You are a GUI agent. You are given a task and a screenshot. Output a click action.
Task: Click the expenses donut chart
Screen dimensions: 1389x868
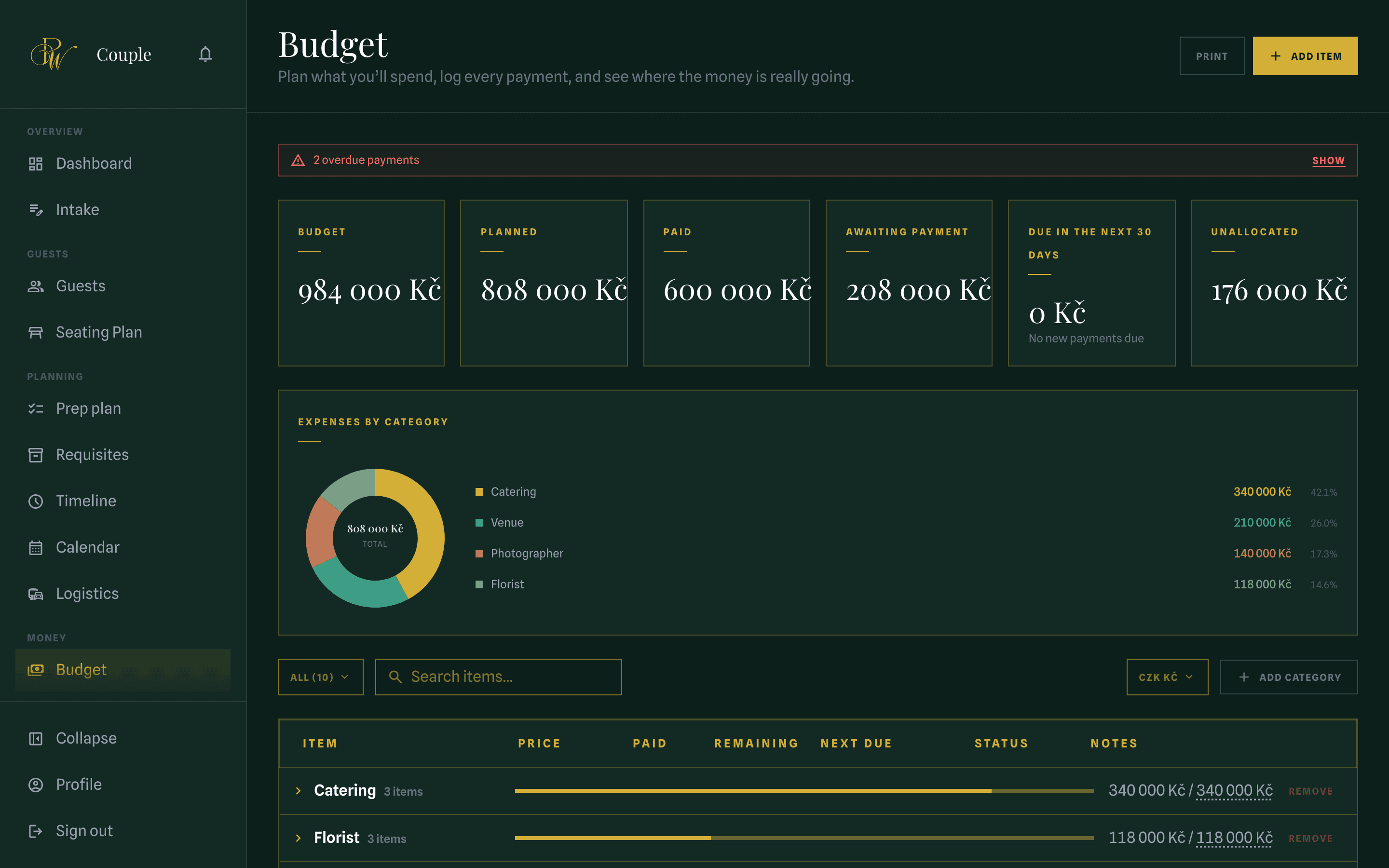click(375, 538)
